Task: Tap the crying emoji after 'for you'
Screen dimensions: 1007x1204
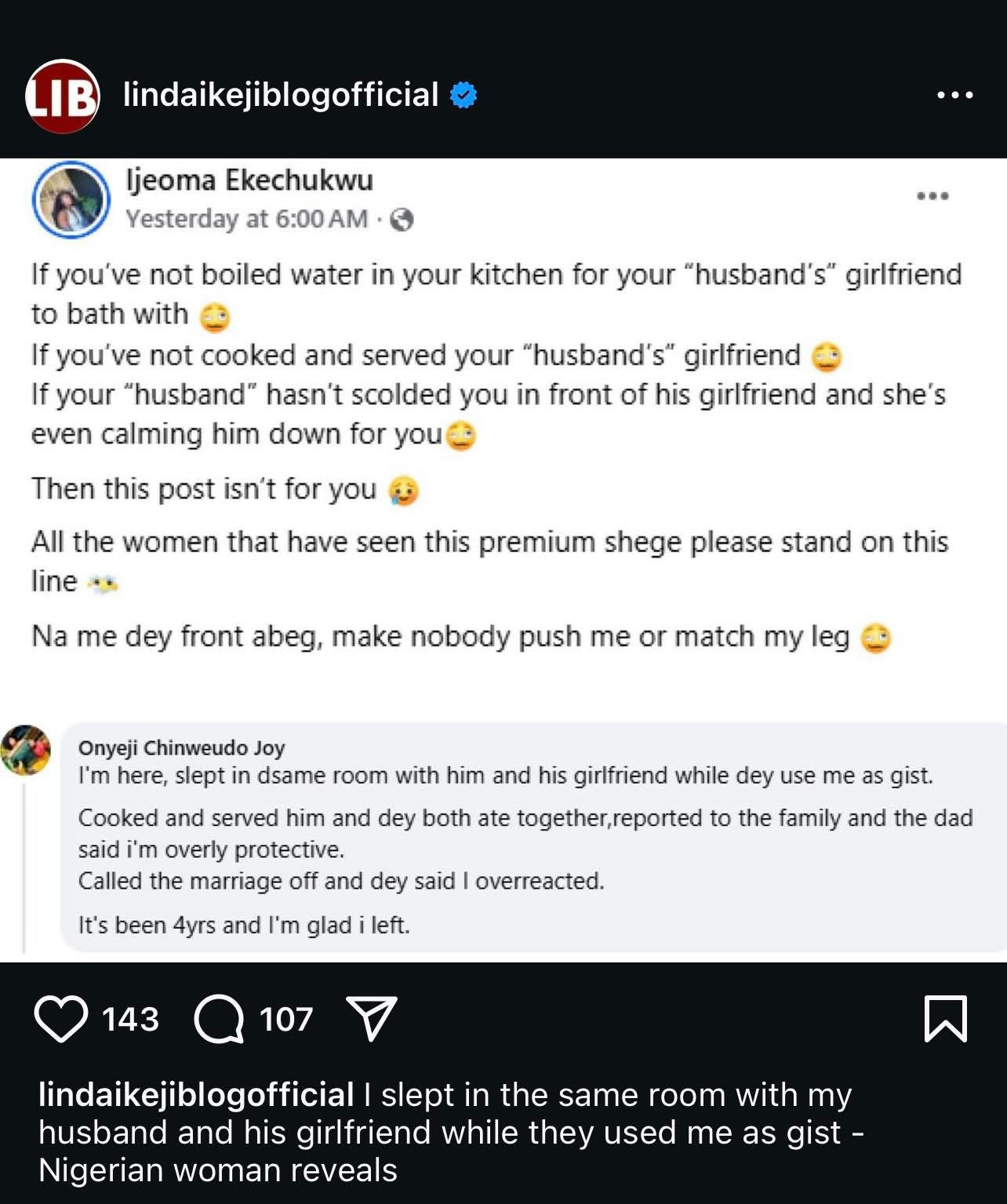Action: click(x=404, y=491)
